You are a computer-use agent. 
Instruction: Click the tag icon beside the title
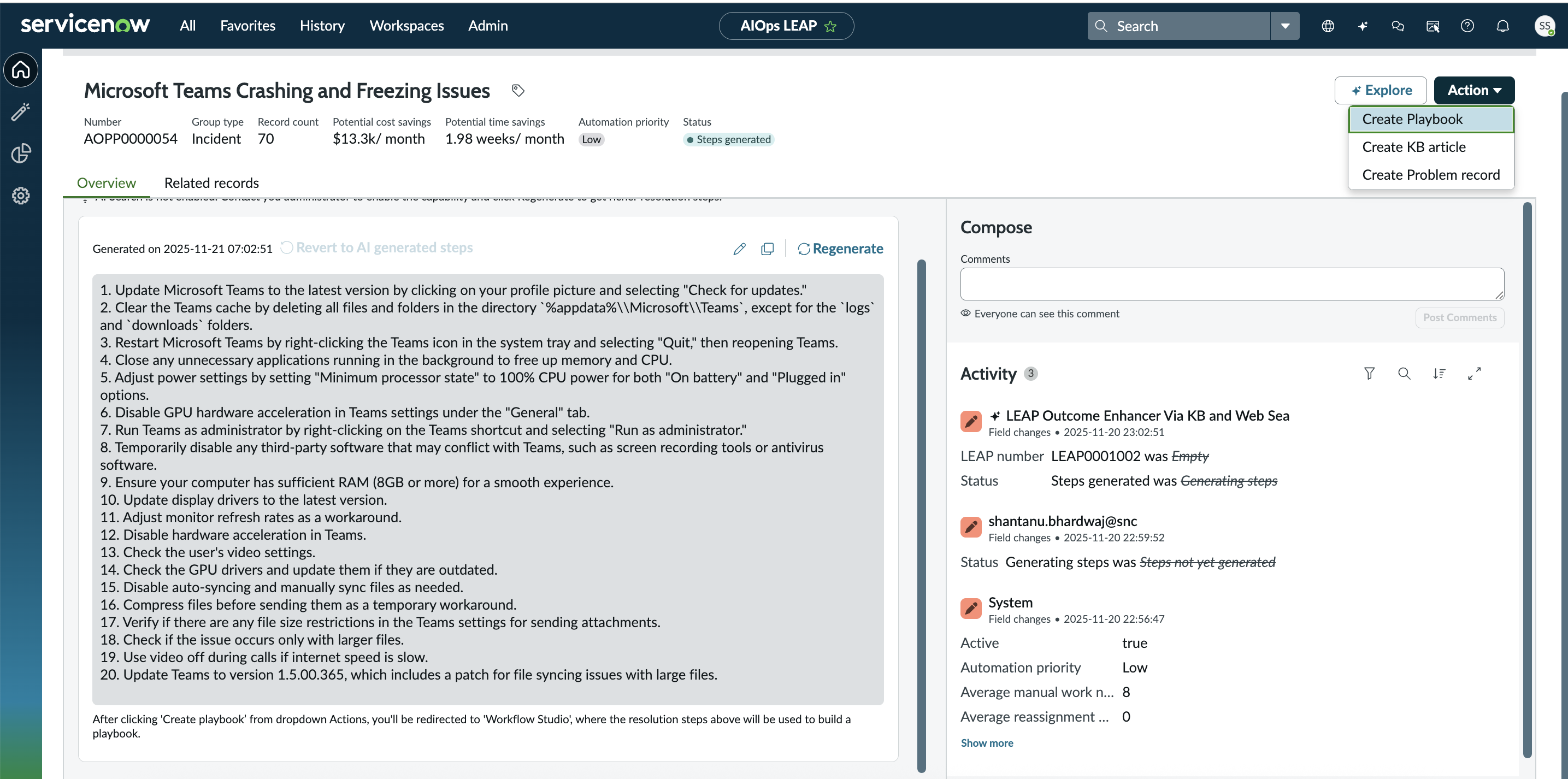(517, 91)
